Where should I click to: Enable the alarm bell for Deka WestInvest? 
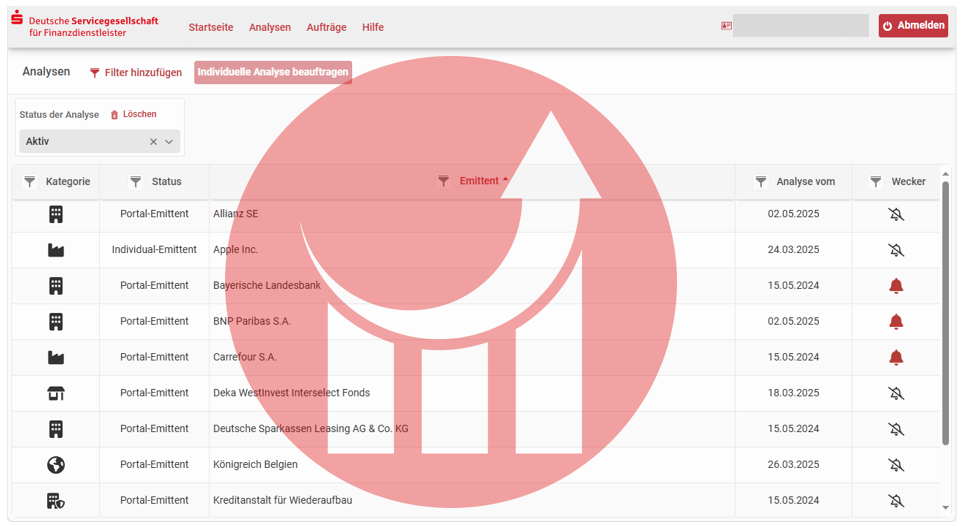(x=896, y=393)
